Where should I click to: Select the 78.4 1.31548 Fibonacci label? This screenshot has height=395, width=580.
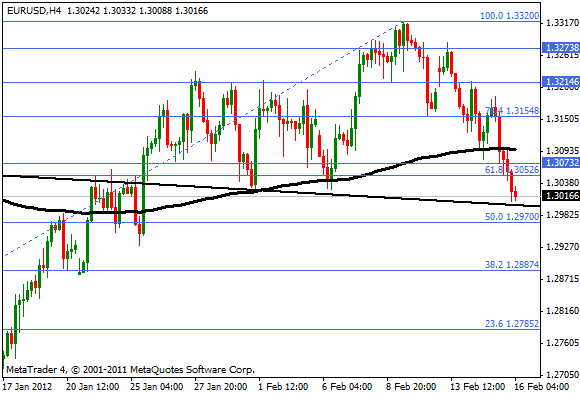512,111
